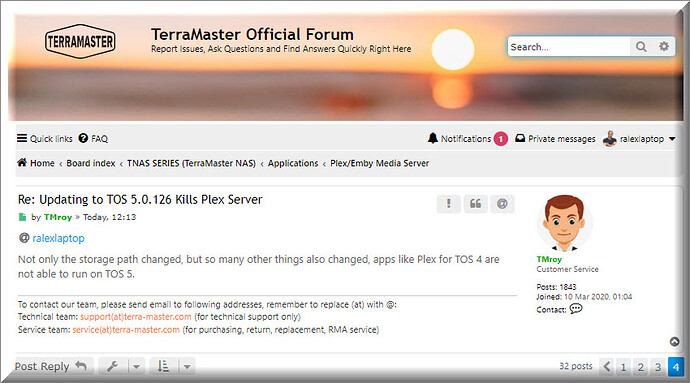Open TMroy profile name under avatar
The image size is (690, 383).
[x=549, y=259]
